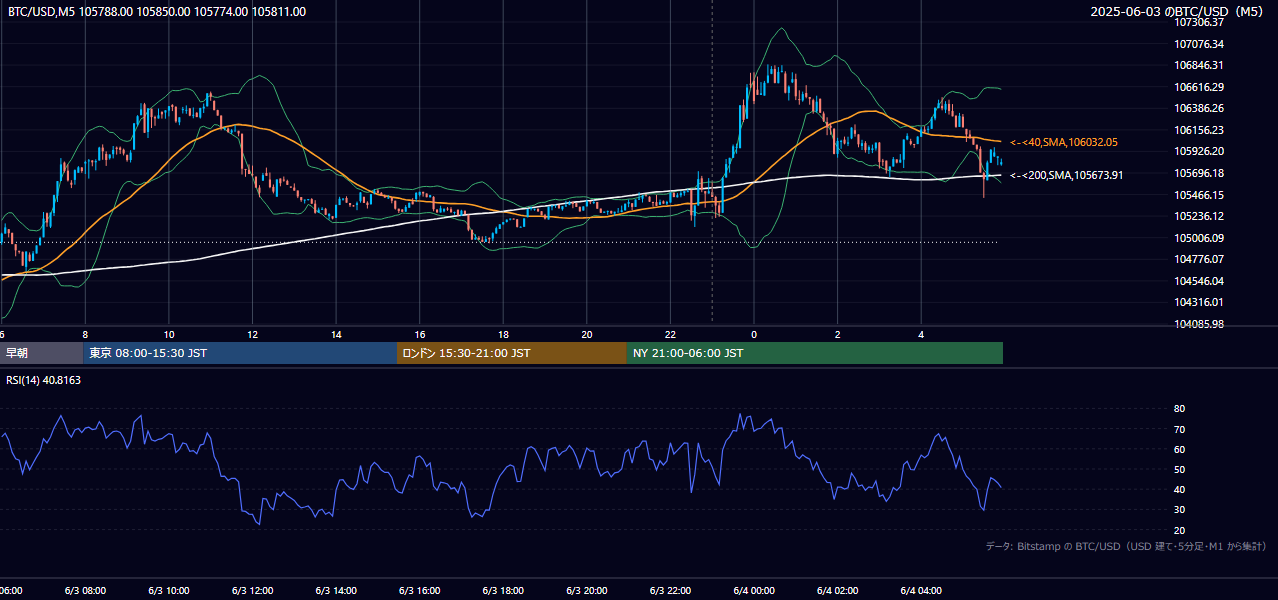
Task: Click RSI scale value 30
Action: point(1180,510)
